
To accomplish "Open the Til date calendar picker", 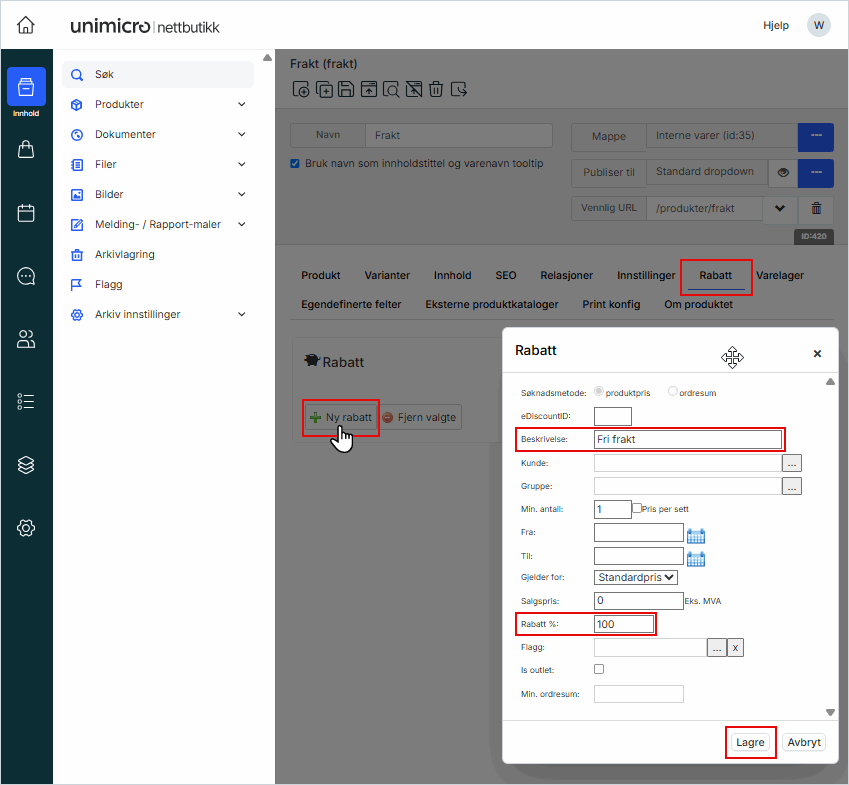I will click(696, 558).
